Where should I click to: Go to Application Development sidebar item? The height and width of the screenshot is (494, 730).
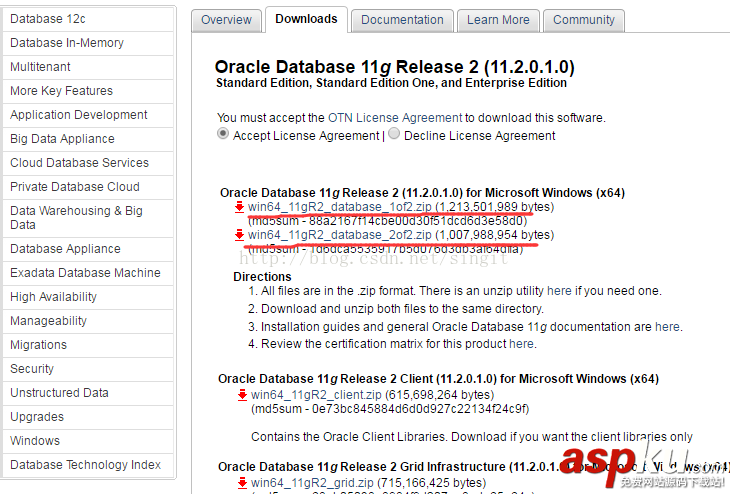(x=88, y=115)
